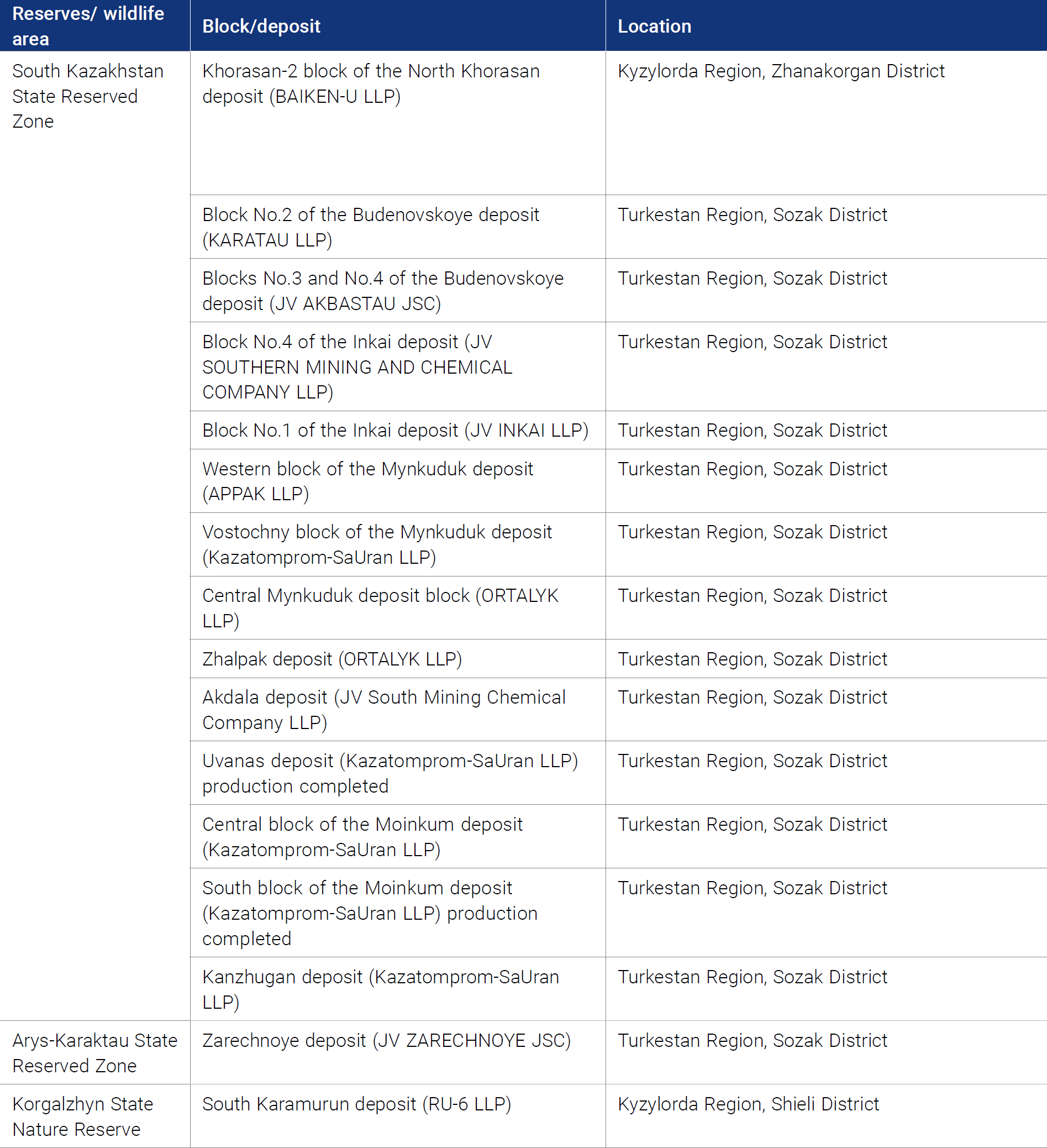Select Akdala deposit JV South Mining cell
The height and width of the screenshot is (1148, 1047).
coord(397,710)
